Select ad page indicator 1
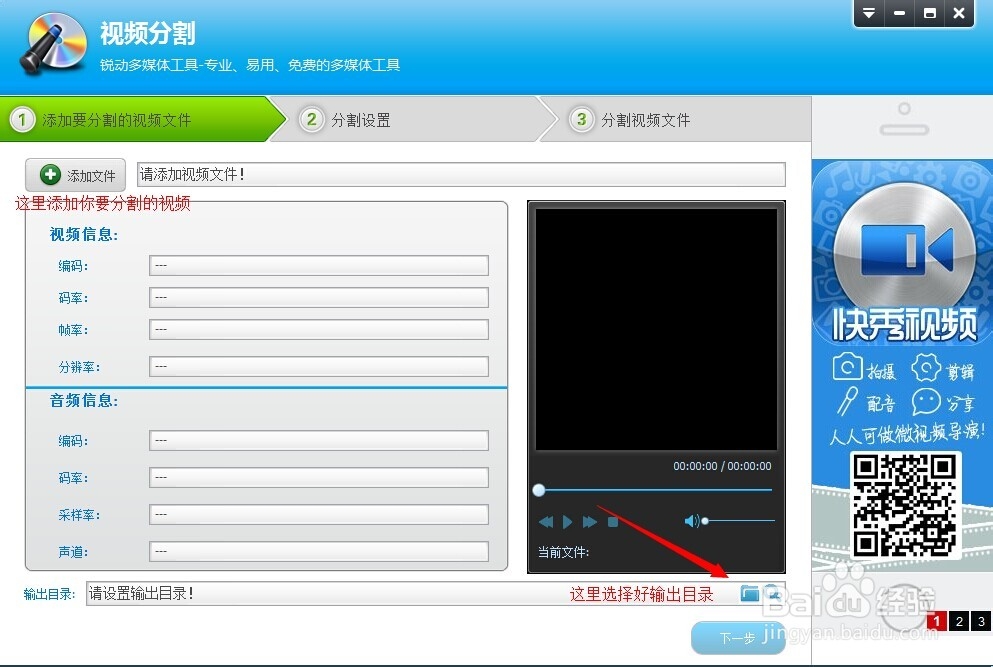The image size is (993, 667). tap(937, 621)
